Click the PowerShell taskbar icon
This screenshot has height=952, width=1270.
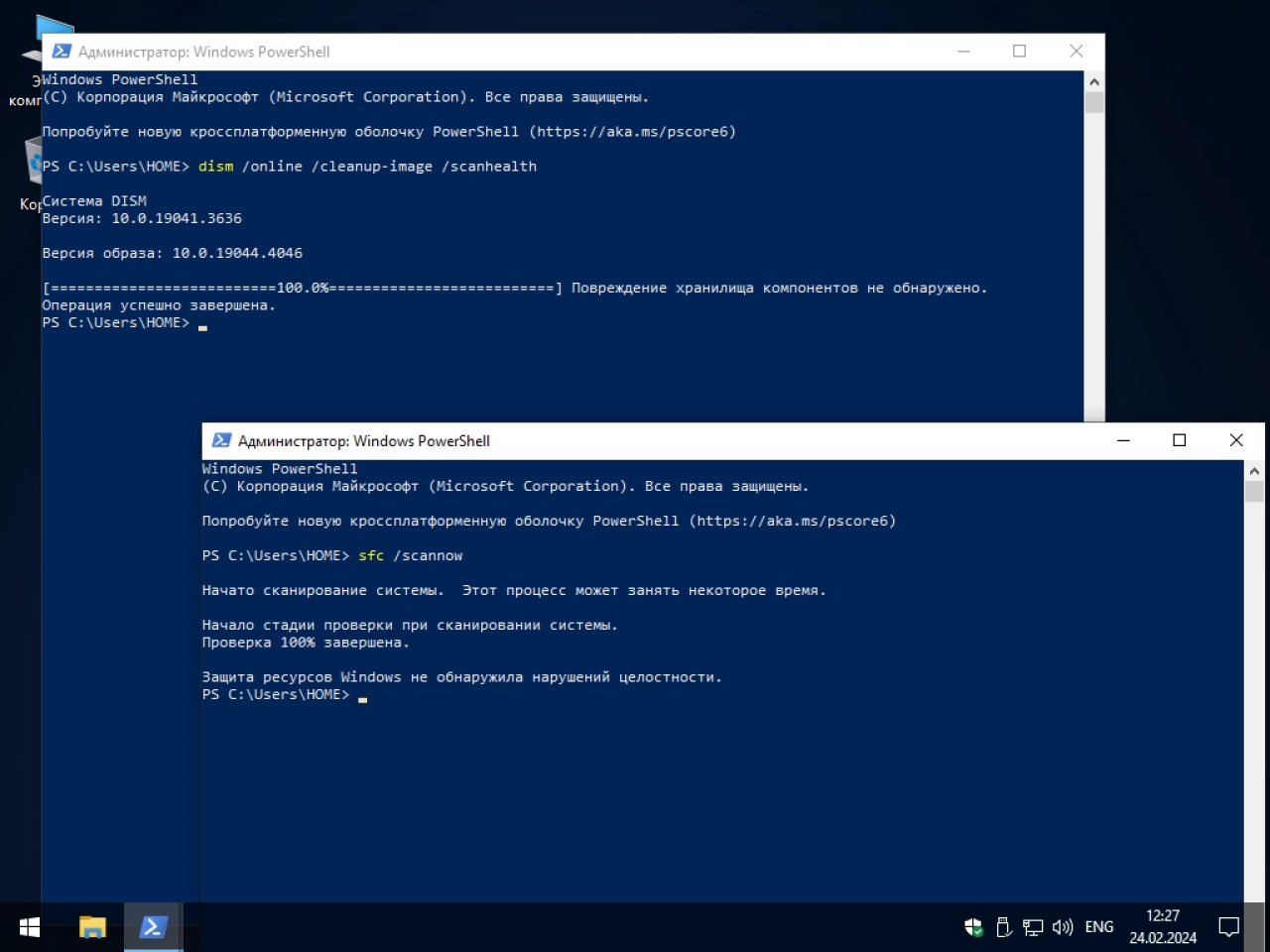pyautogui.click(x=153, y=927)
